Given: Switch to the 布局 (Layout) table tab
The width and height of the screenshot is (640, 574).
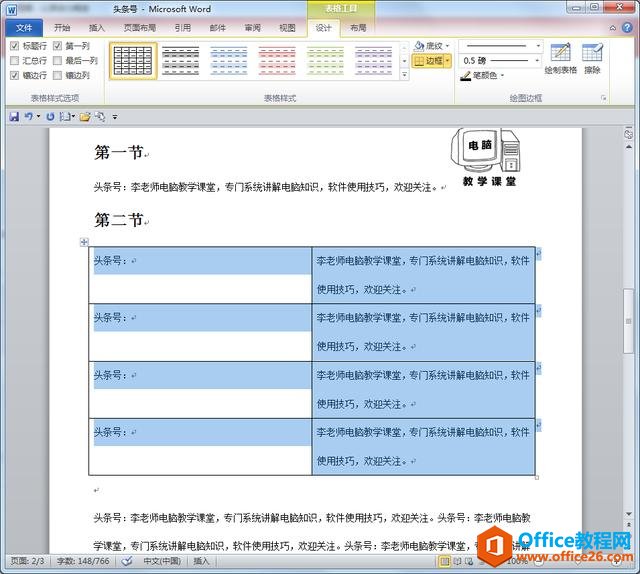Looking at the screenshot, I should (358, 28).
